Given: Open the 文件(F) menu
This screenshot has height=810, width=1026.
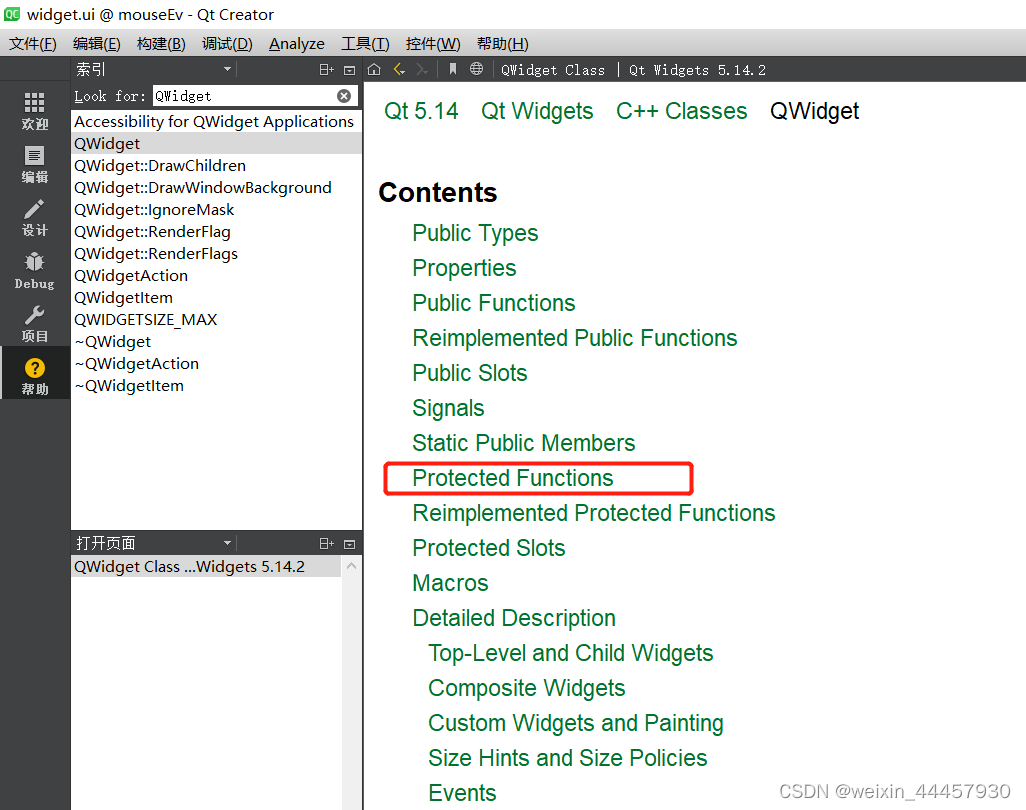Looking at the screenshot, I should pos(33,44).
